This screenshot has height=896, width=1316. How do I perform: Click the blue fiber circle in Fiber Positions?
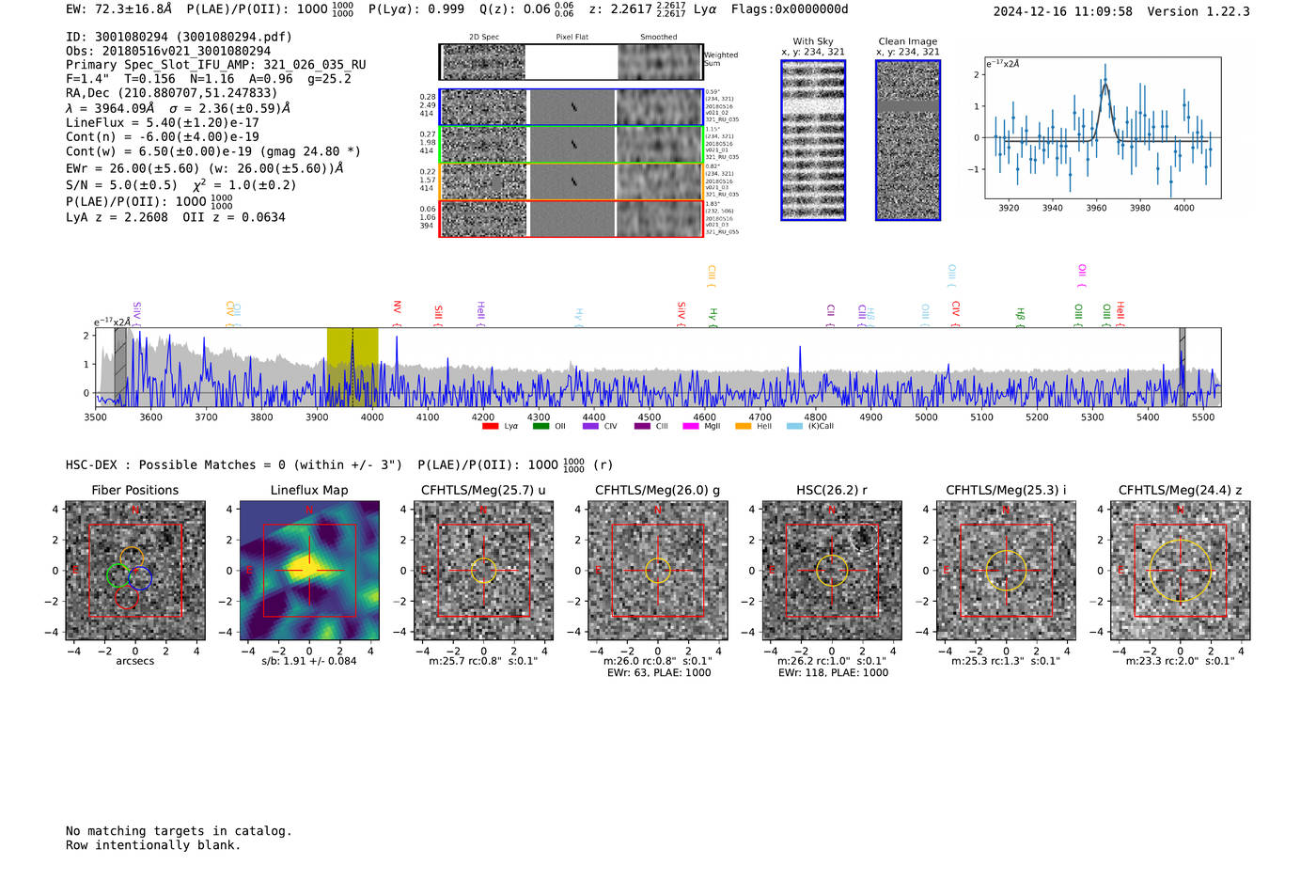click(x=140, y=578)
